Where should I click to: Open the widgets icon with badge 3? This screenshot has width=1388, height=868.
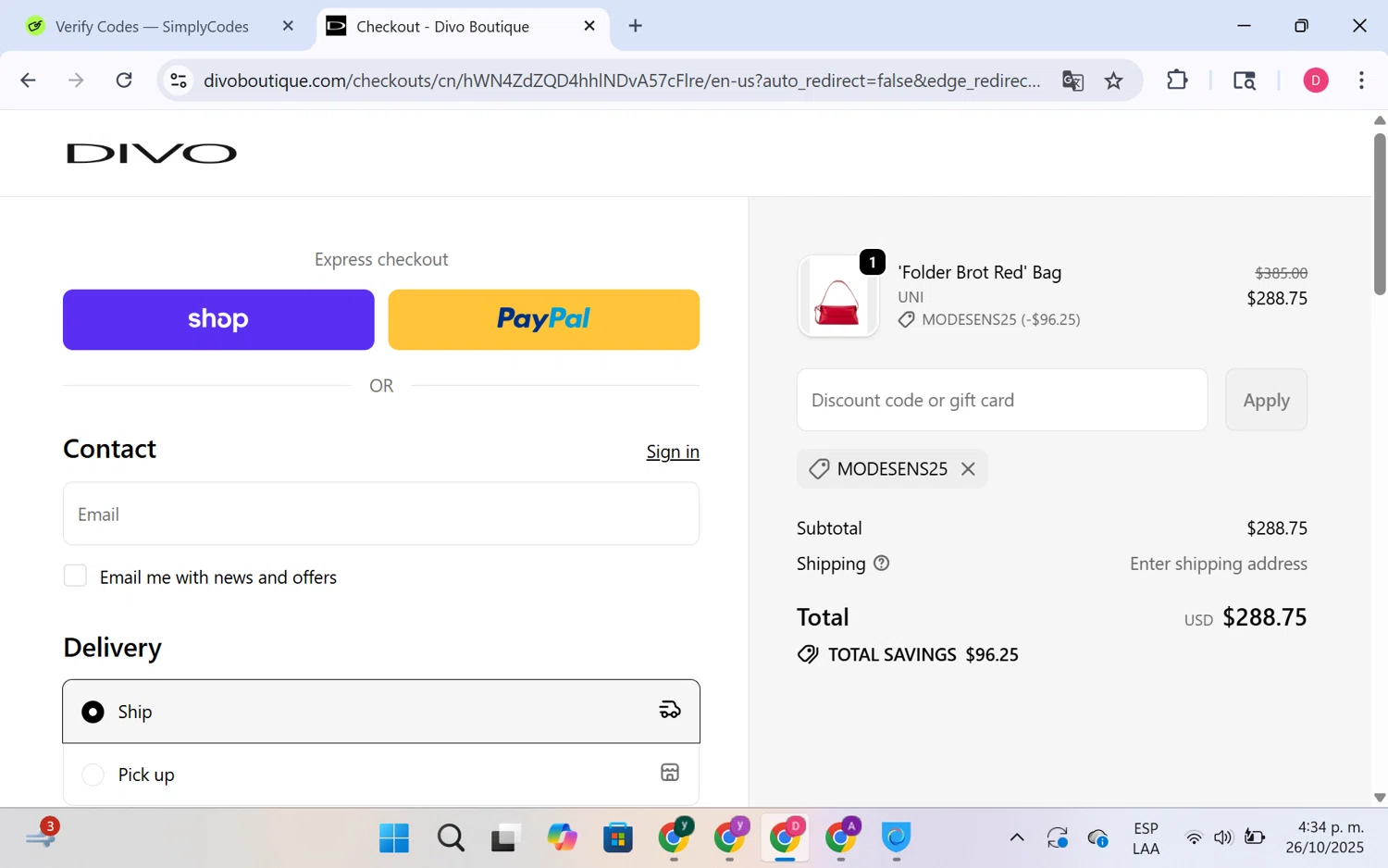coord(42,835)
